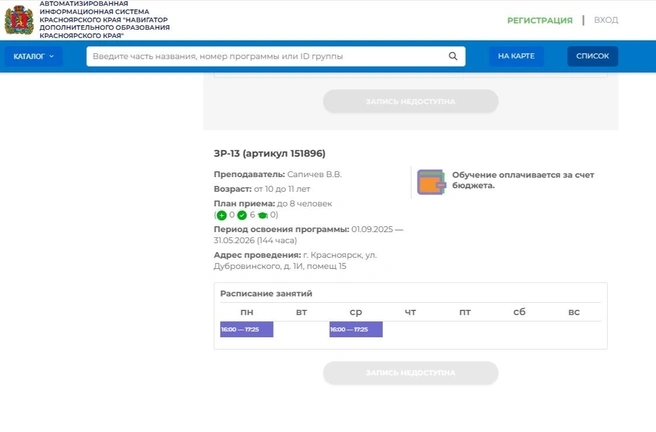Click the green plus applications icon
656x432 pixels.
(222, 215)
